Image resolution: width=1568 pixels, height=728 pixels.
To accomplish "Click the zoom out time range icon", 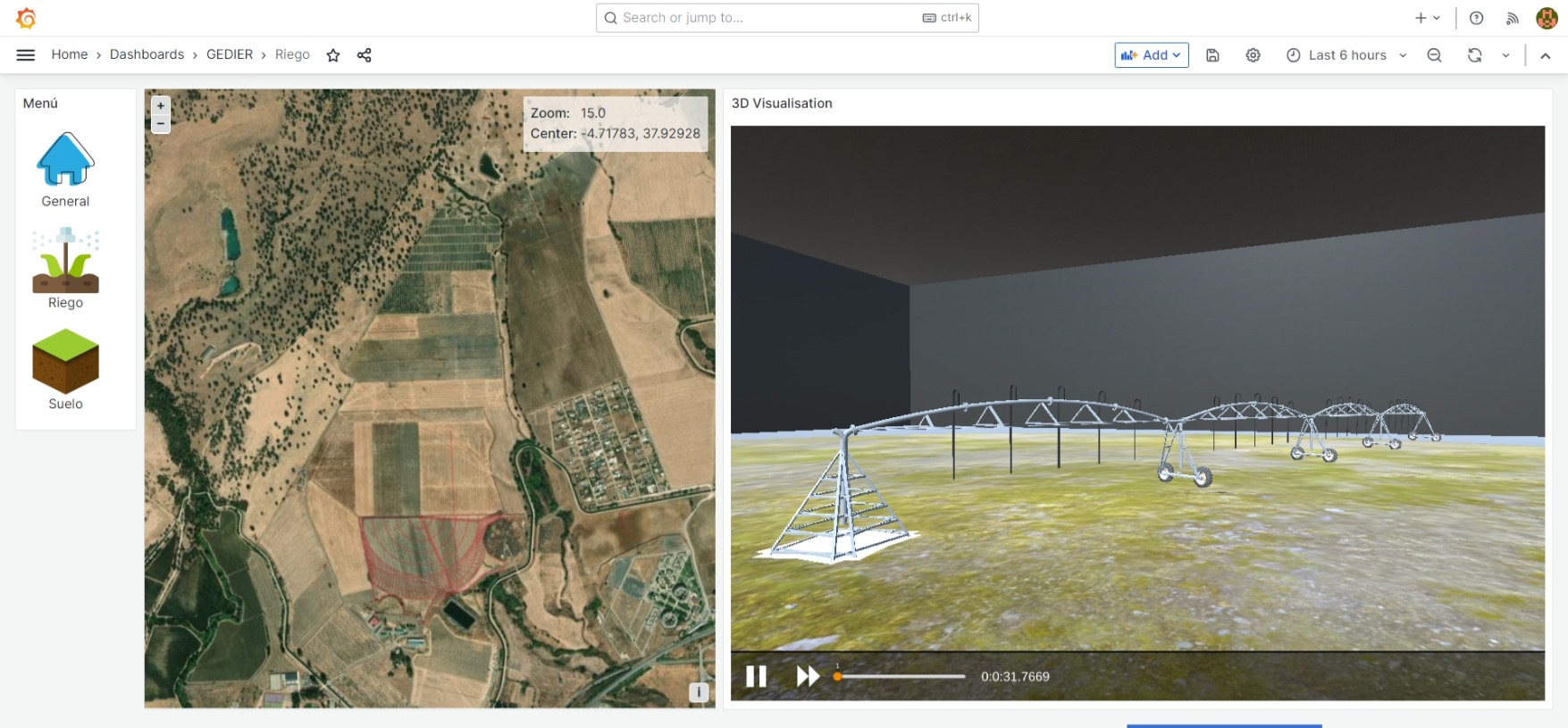I will point(1434,55).
